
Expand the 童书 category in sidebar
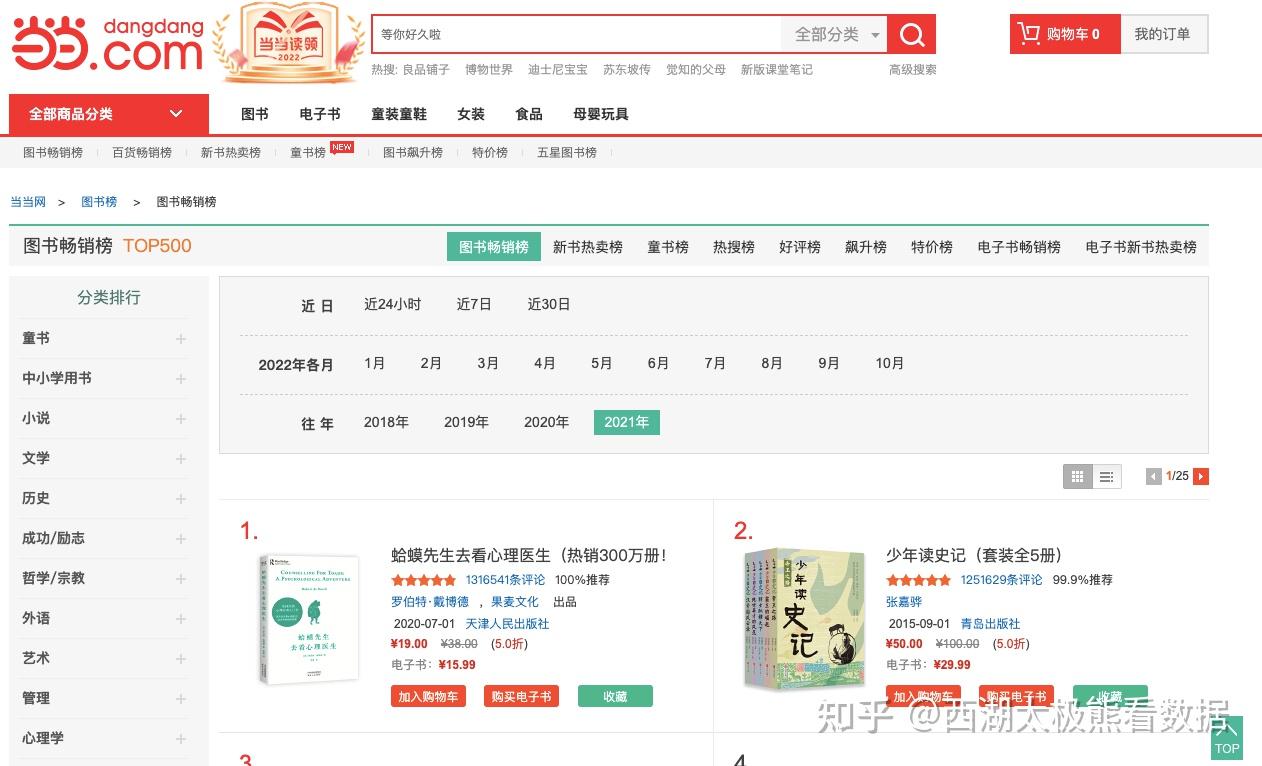click(180, 338)
